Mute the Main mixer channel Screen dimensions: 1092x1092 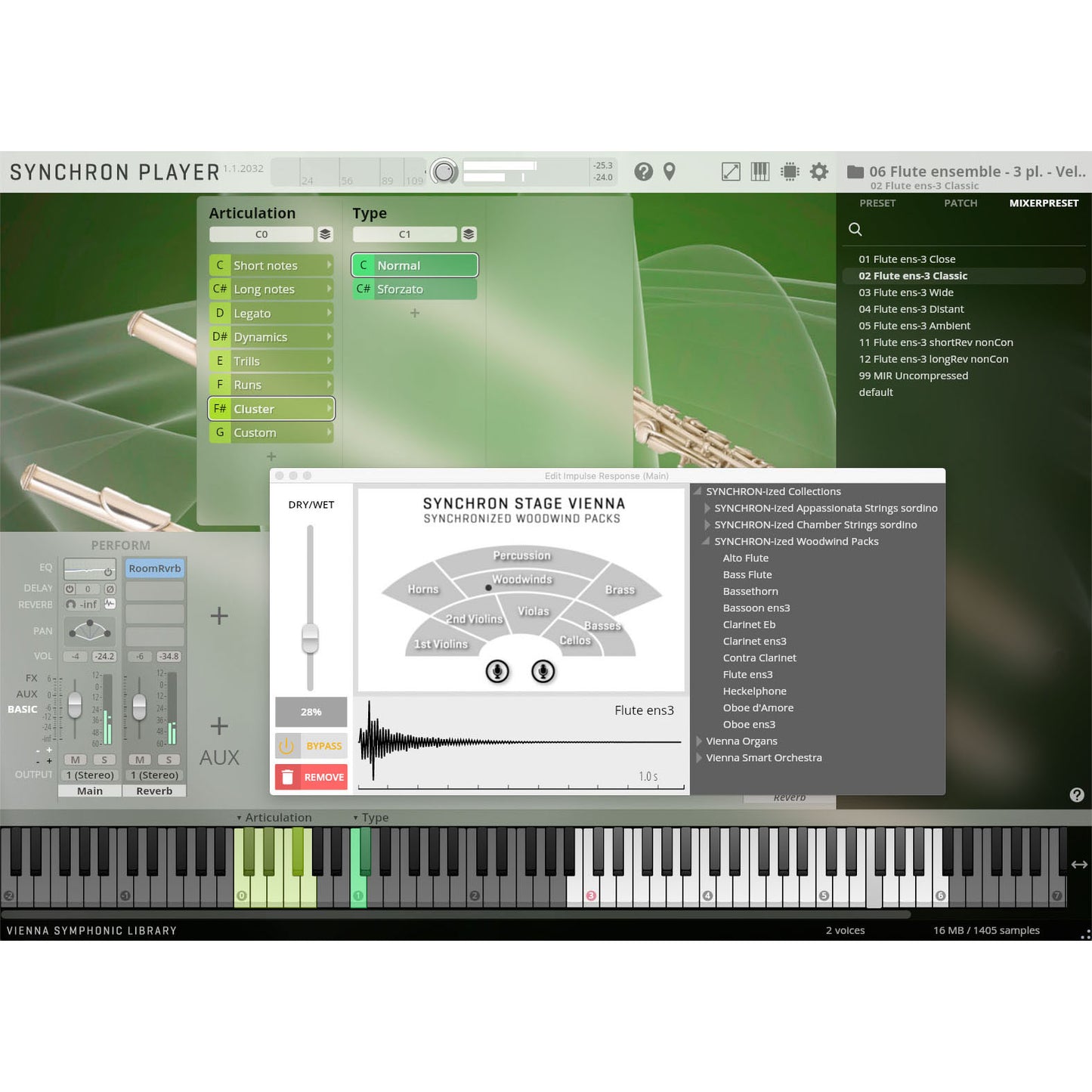pos(75,759)
